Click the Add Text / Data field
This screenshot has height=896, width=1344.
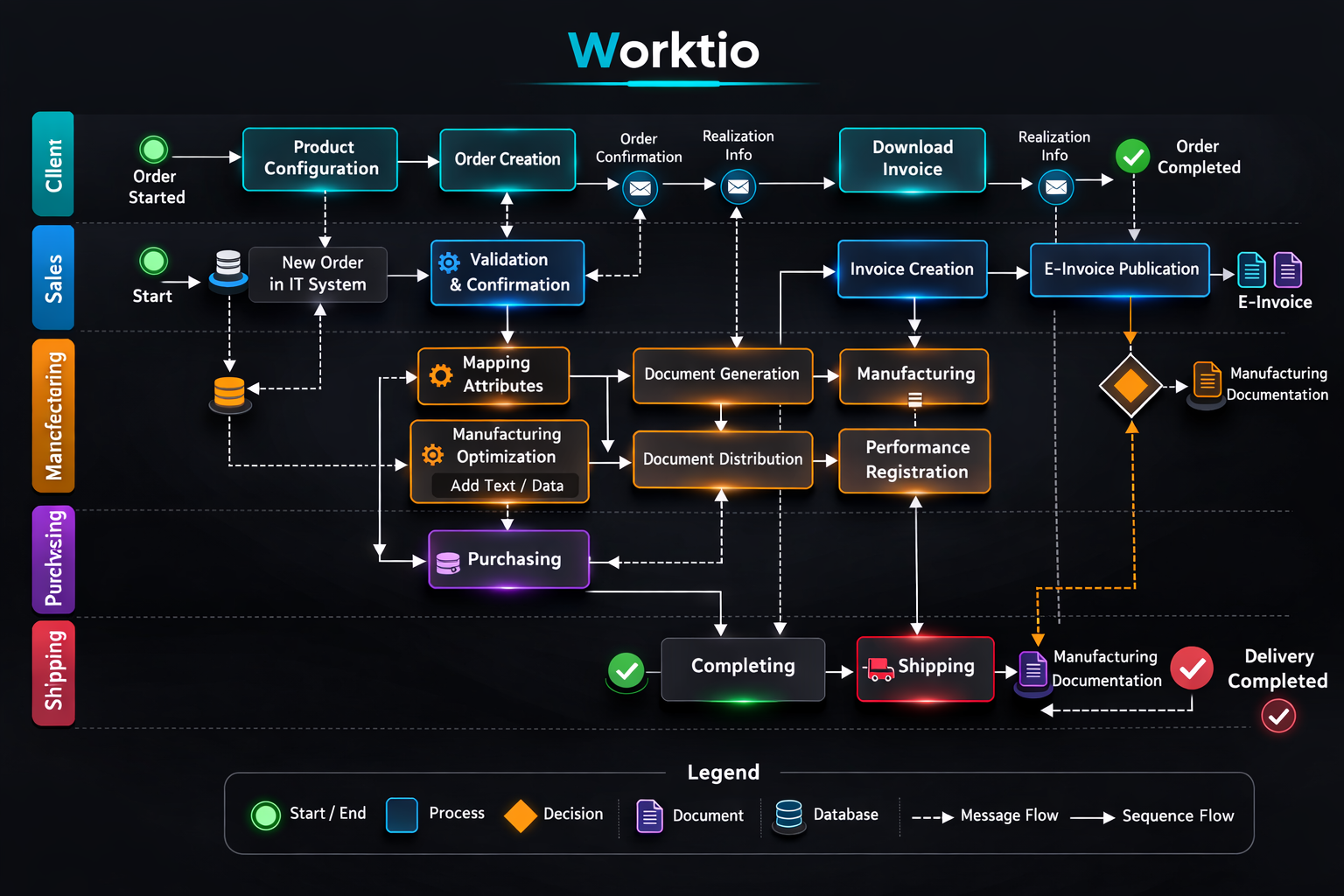tap(506, 486)
